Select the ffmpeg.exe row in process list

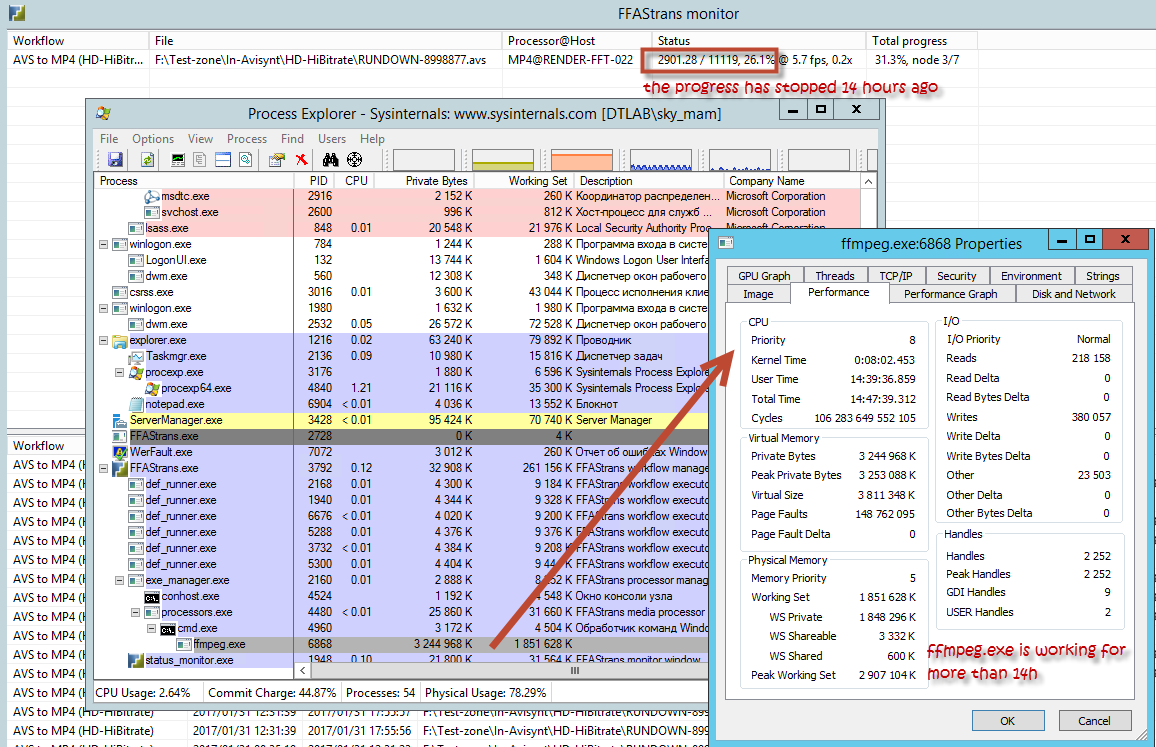coord(403,644)
